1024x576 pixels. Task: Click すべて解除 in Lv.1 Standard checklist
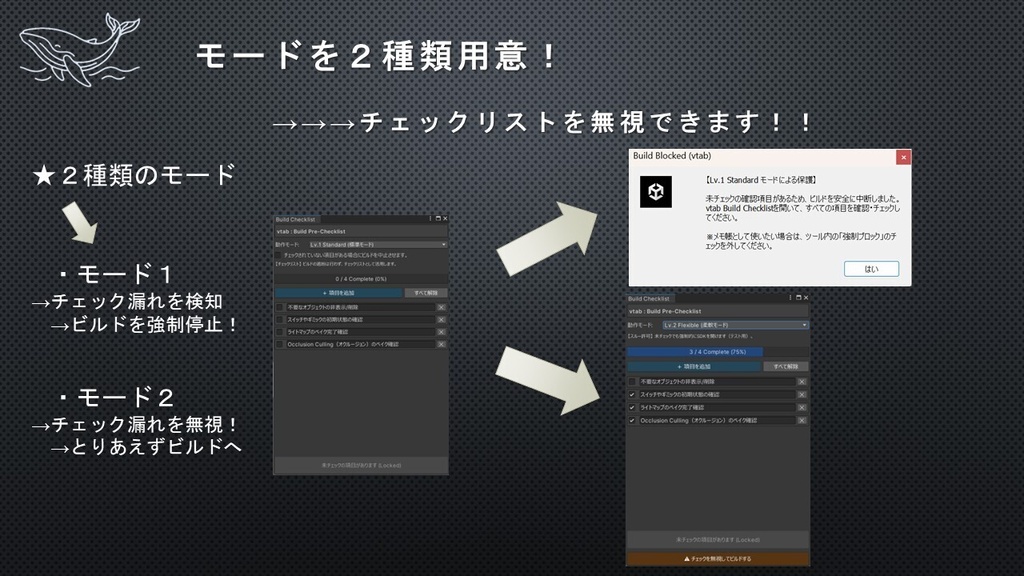pos(426,293)
